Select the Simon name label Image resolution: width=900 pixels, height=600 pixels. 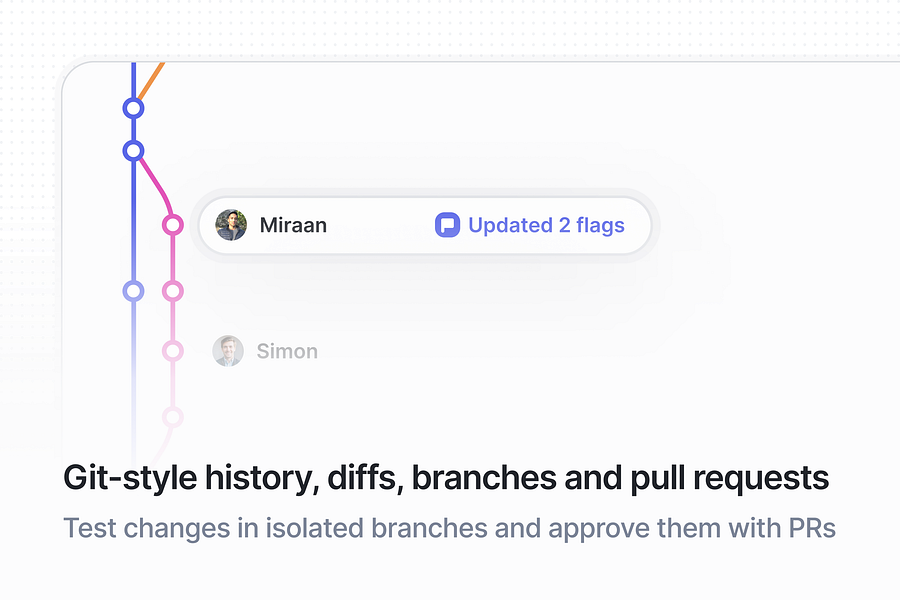(x=287, y=351)
